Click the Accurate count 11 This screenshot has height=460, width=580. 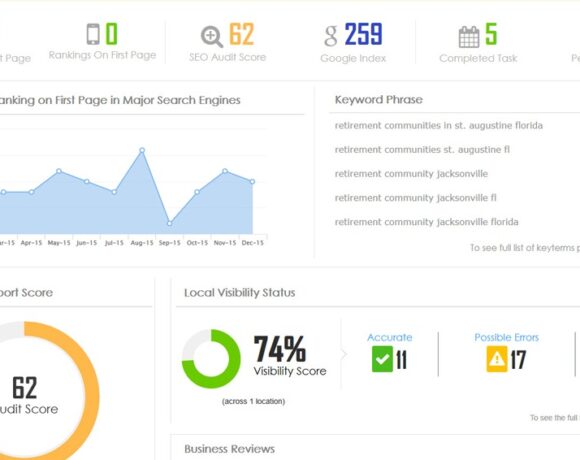[401, 360]
